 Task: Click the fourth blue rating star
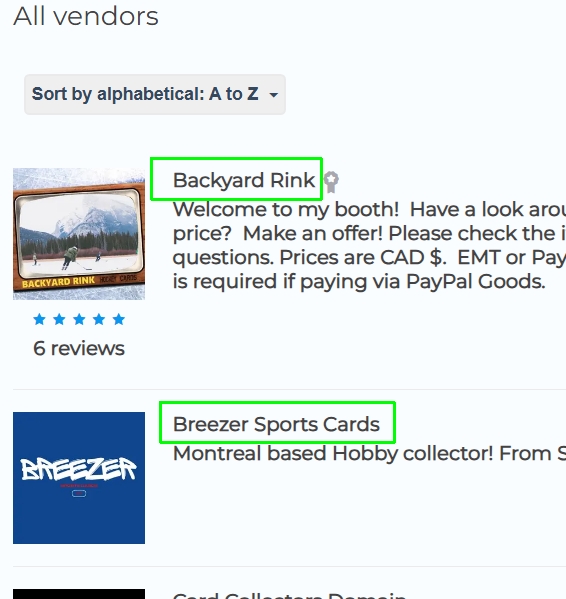(99, 319)
